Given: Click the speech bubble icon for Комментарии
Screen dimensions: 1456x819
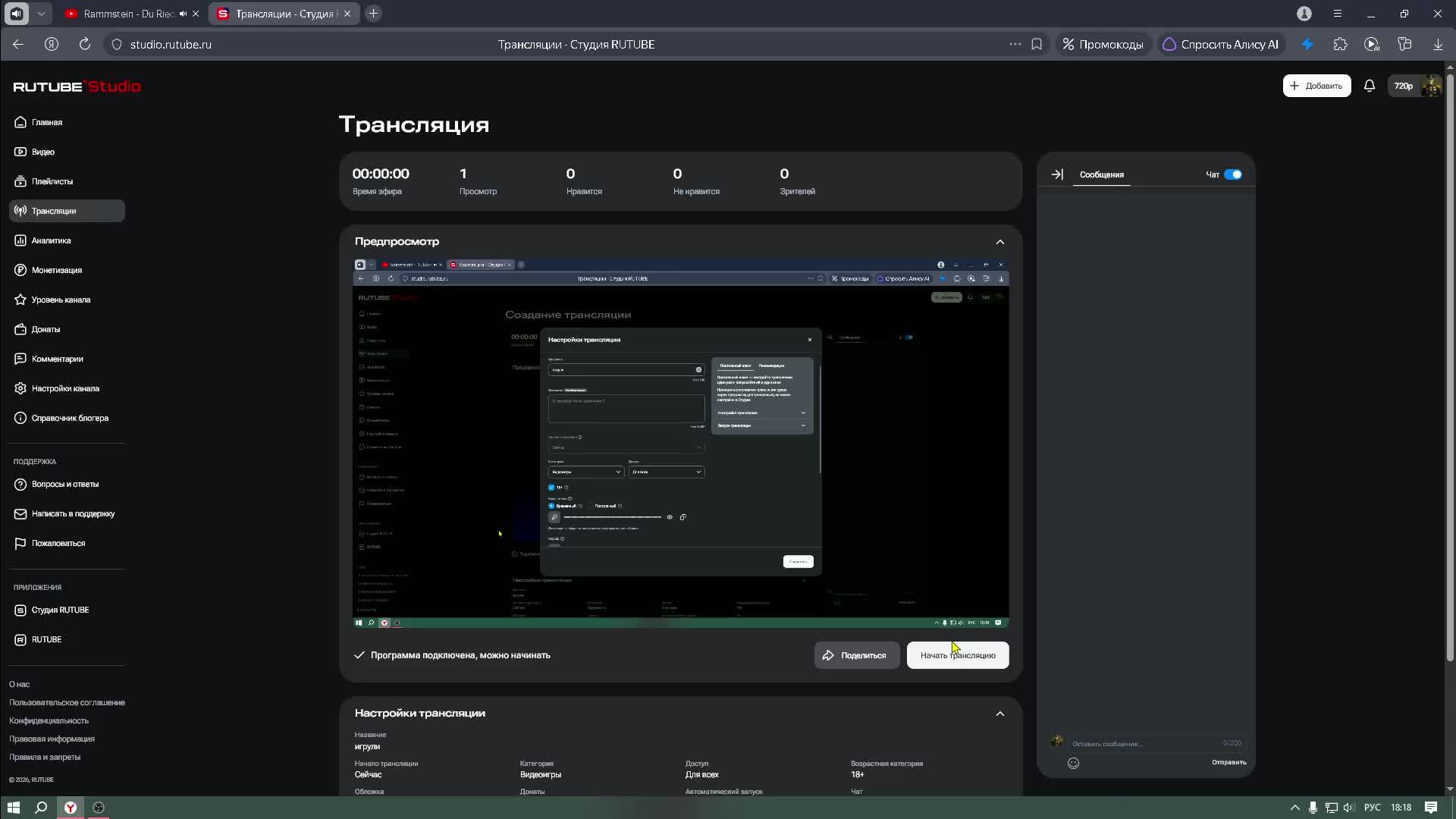Looking at the screenshot, I should [x=20, y=359].
